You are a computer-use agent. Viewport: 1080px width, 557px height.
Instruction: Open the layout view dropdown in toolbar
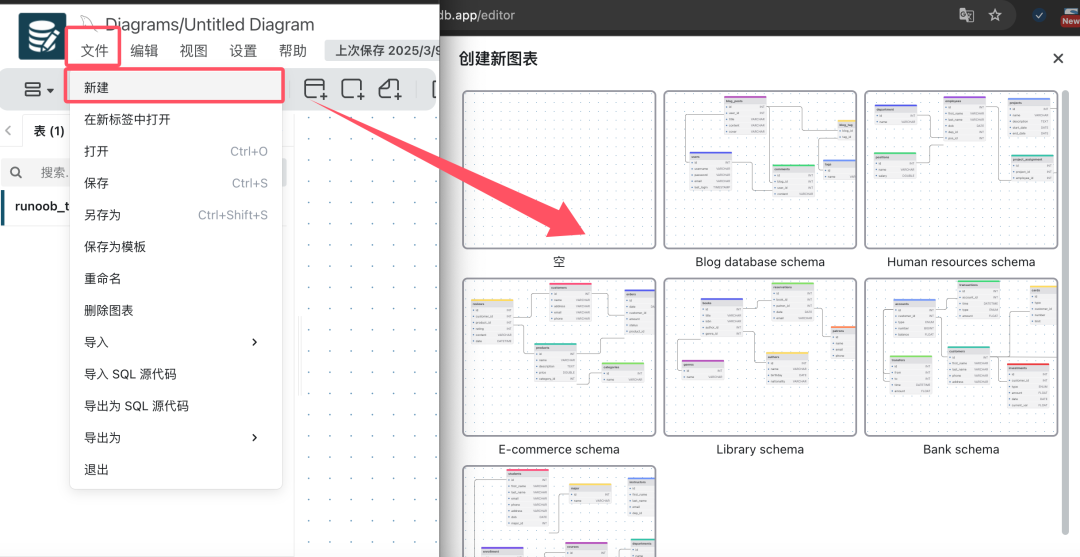click(39, 90)
